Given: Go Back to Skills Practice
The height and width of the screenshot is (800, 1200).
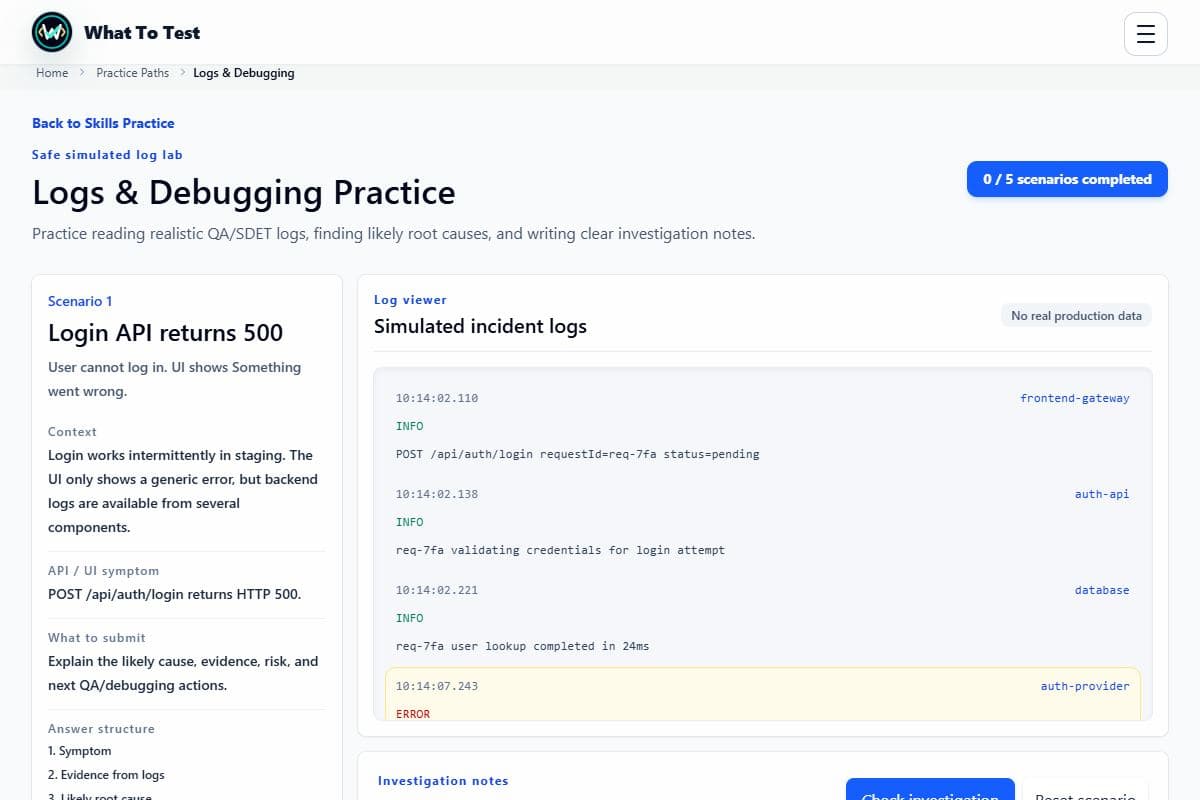Looking at the screenshot, I should [x=103, y=123].
